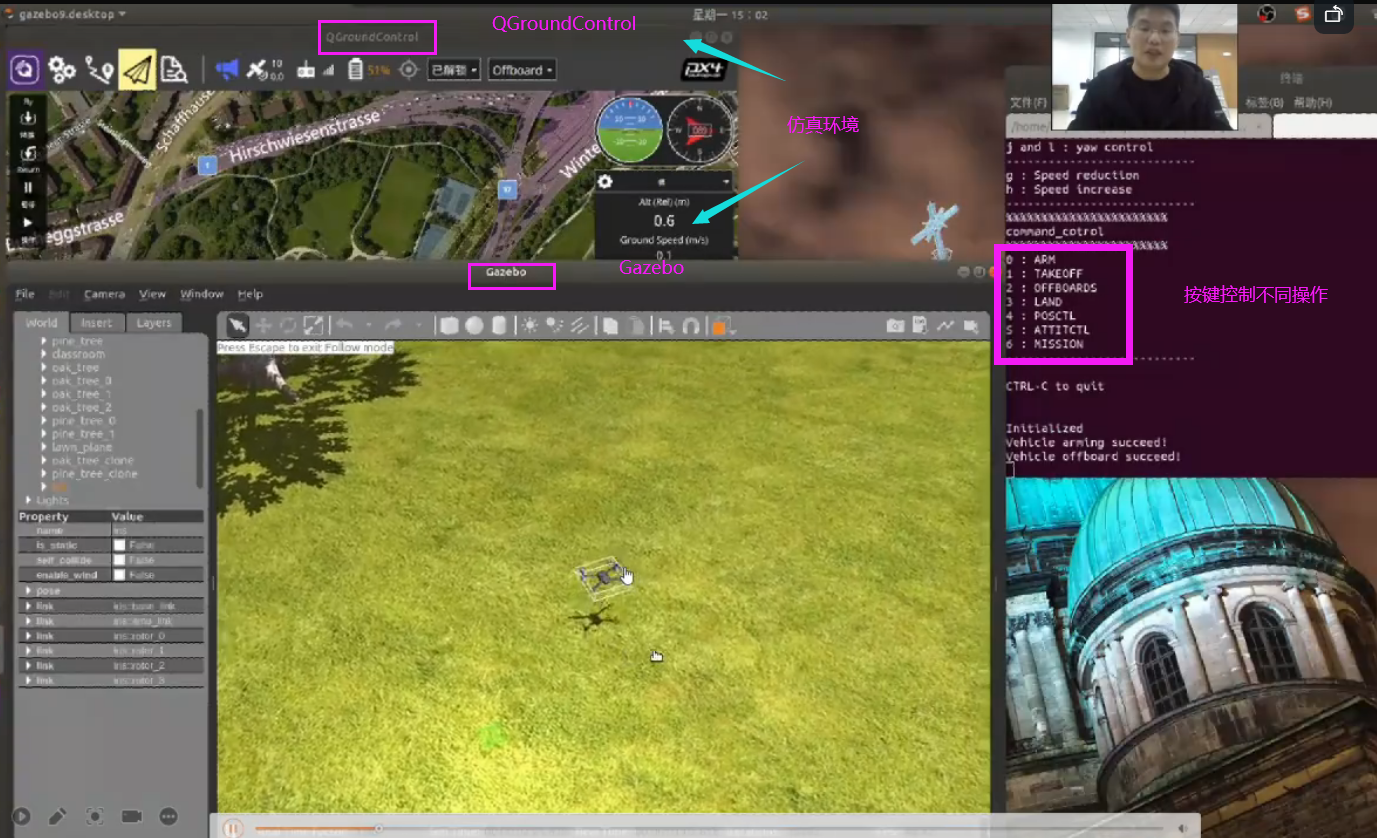
Task: Switch to the Insert tab in Gazebo
Action: pos(97,323)
